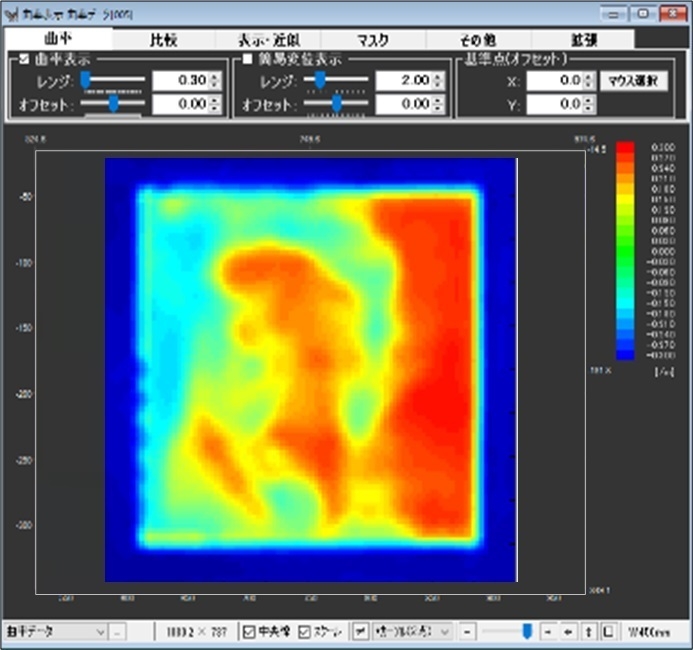The height and width of the screenshot is (650, 693).
Task: Click the first arrow button right of bottom slider
Action: 548,632
